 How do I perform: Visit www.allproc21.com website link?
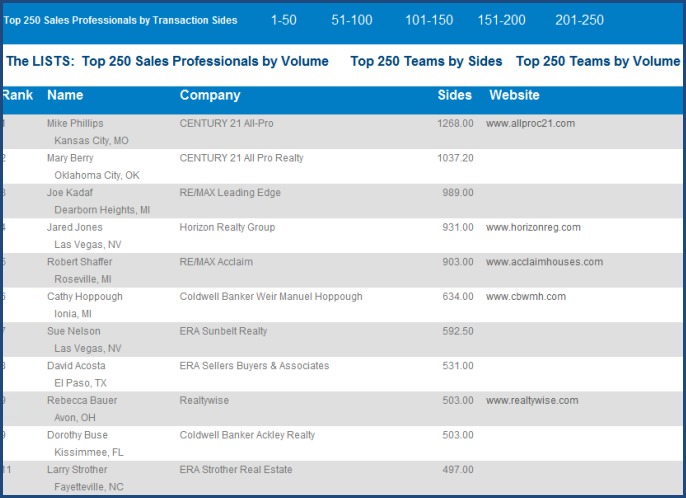530,123
